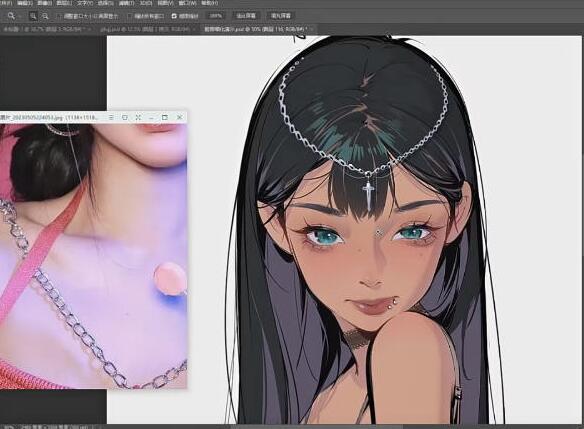The image size is (584, 429).
Task: Switch to the second document tab at 12.5%
Action: pos(147,29)
